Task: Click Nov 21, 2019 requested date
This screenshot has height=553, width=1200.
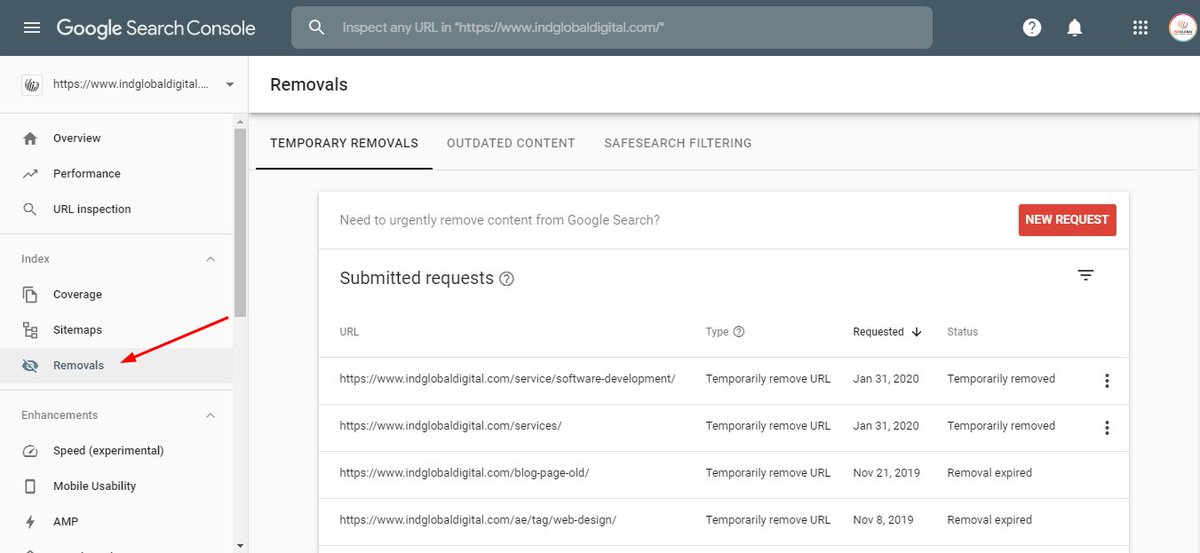Action: (886, 473)
